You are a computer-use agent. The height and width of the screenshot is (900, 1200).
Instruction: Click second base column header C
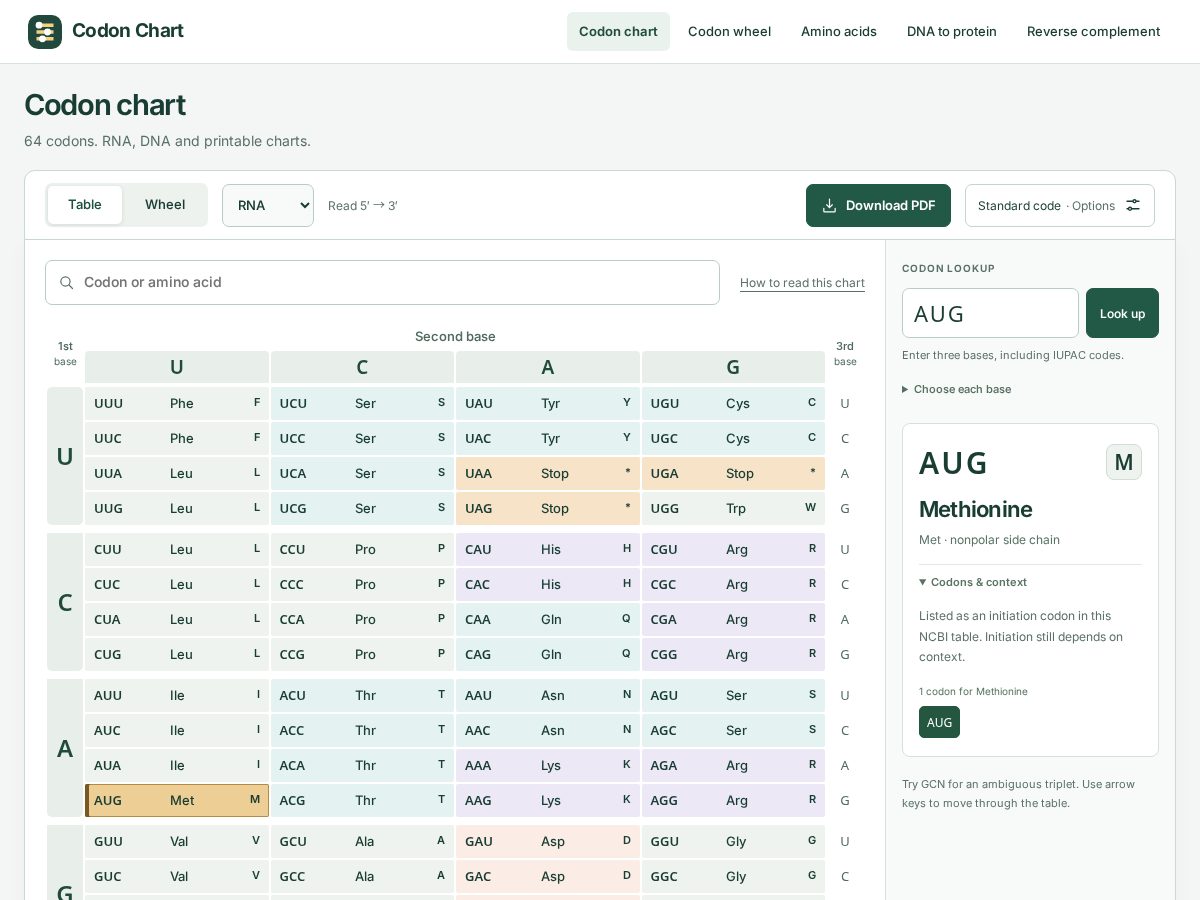tap(362, 367)
